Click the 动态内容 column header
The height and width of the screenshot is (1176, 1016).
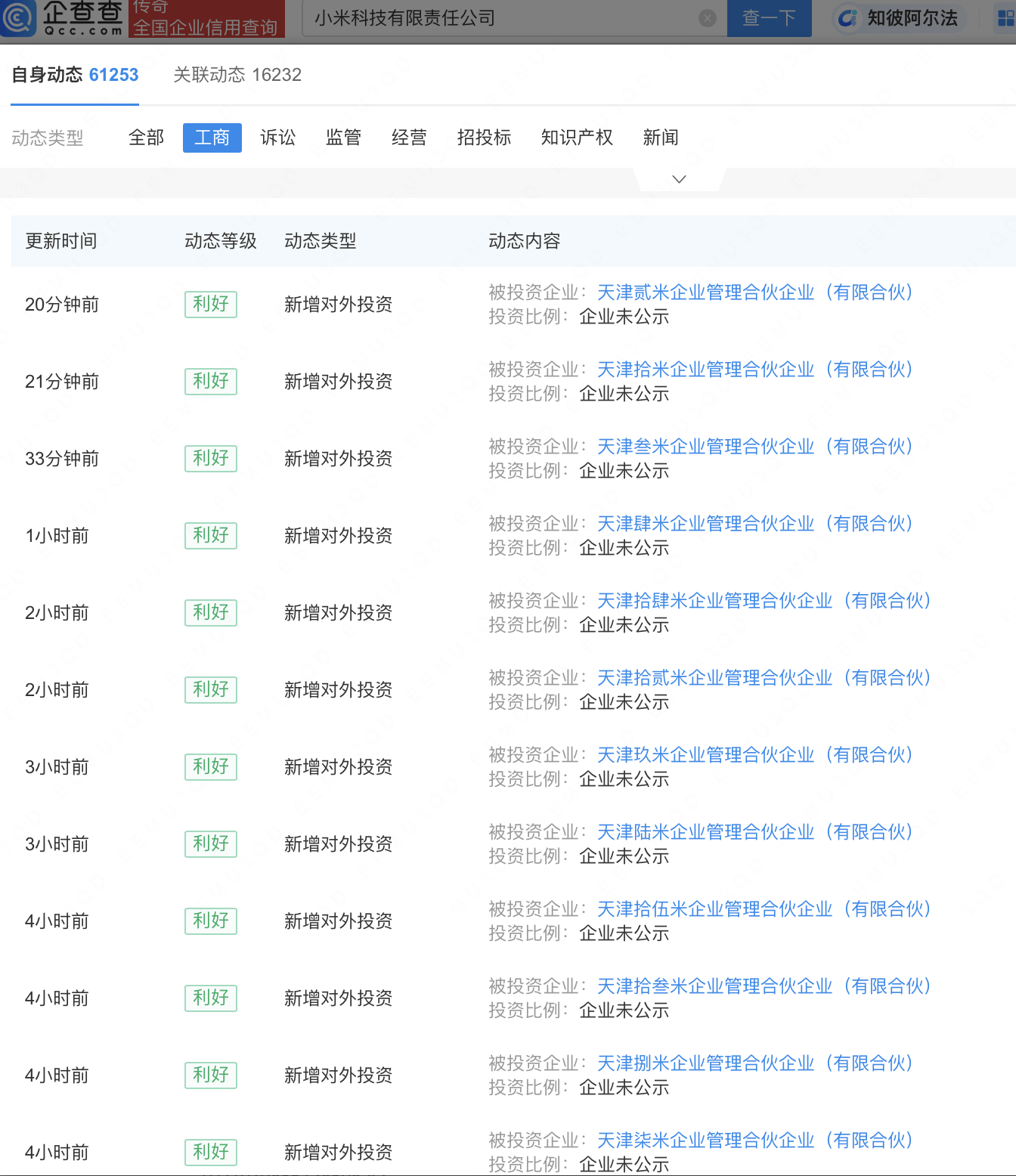point(525,241)
